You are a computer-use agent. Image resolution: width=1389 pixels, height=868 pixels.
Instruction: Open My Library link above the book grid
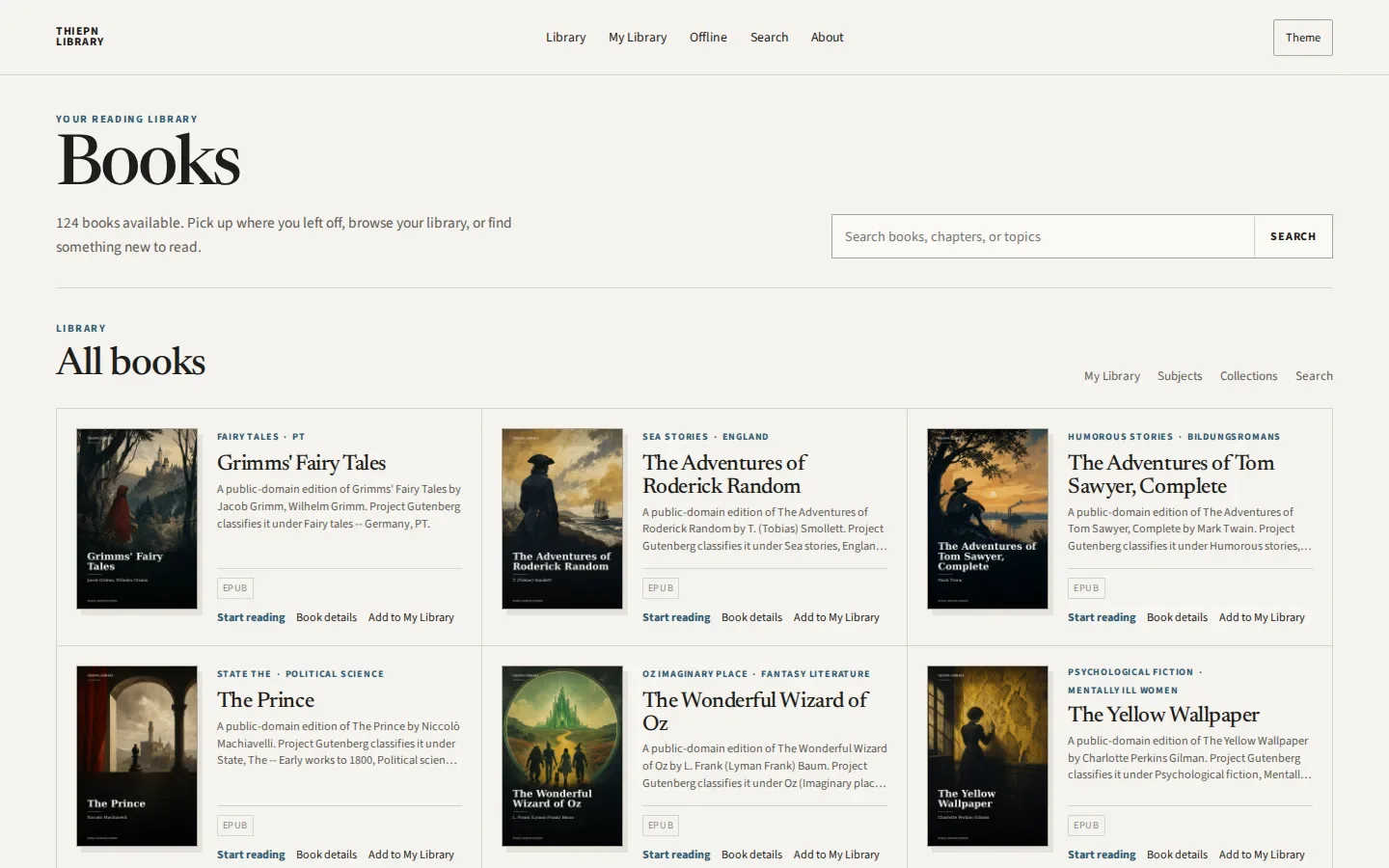pyautogui.click(x=1111, y=376)
